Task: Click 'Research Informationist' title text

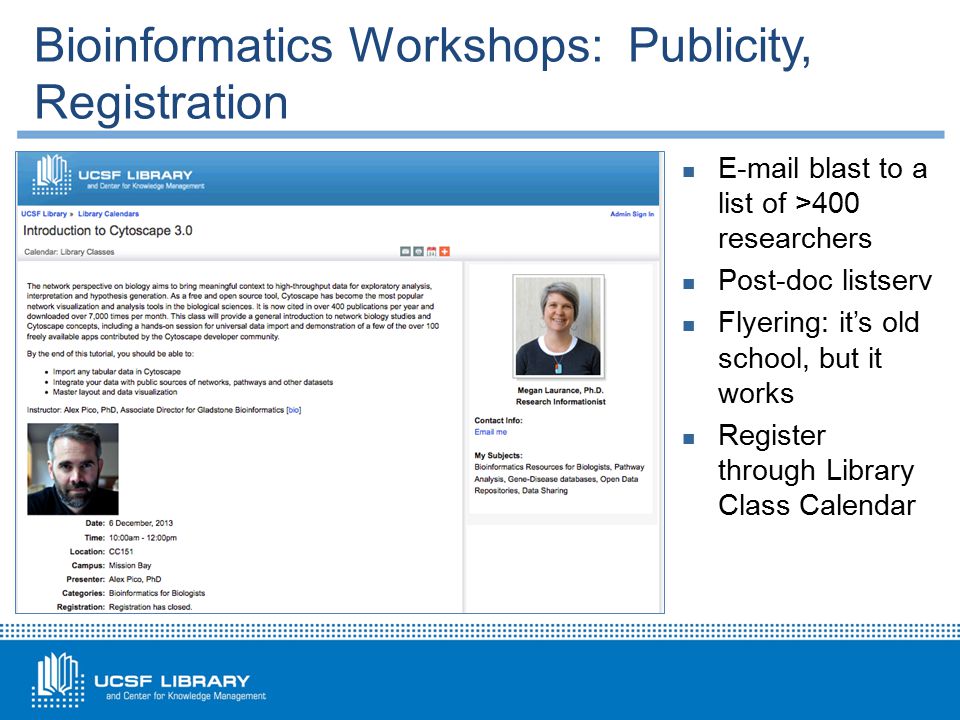Action: (x=560, y=402)
